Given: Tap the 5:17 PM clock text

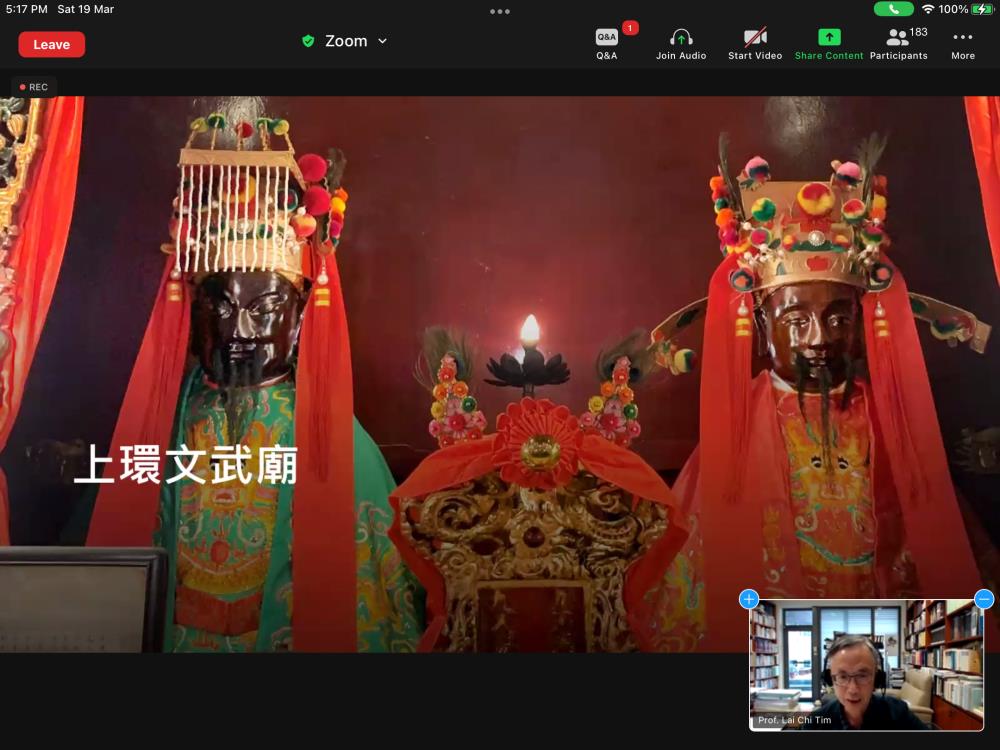Looking at the screenshot, I should tap(26, 9).
